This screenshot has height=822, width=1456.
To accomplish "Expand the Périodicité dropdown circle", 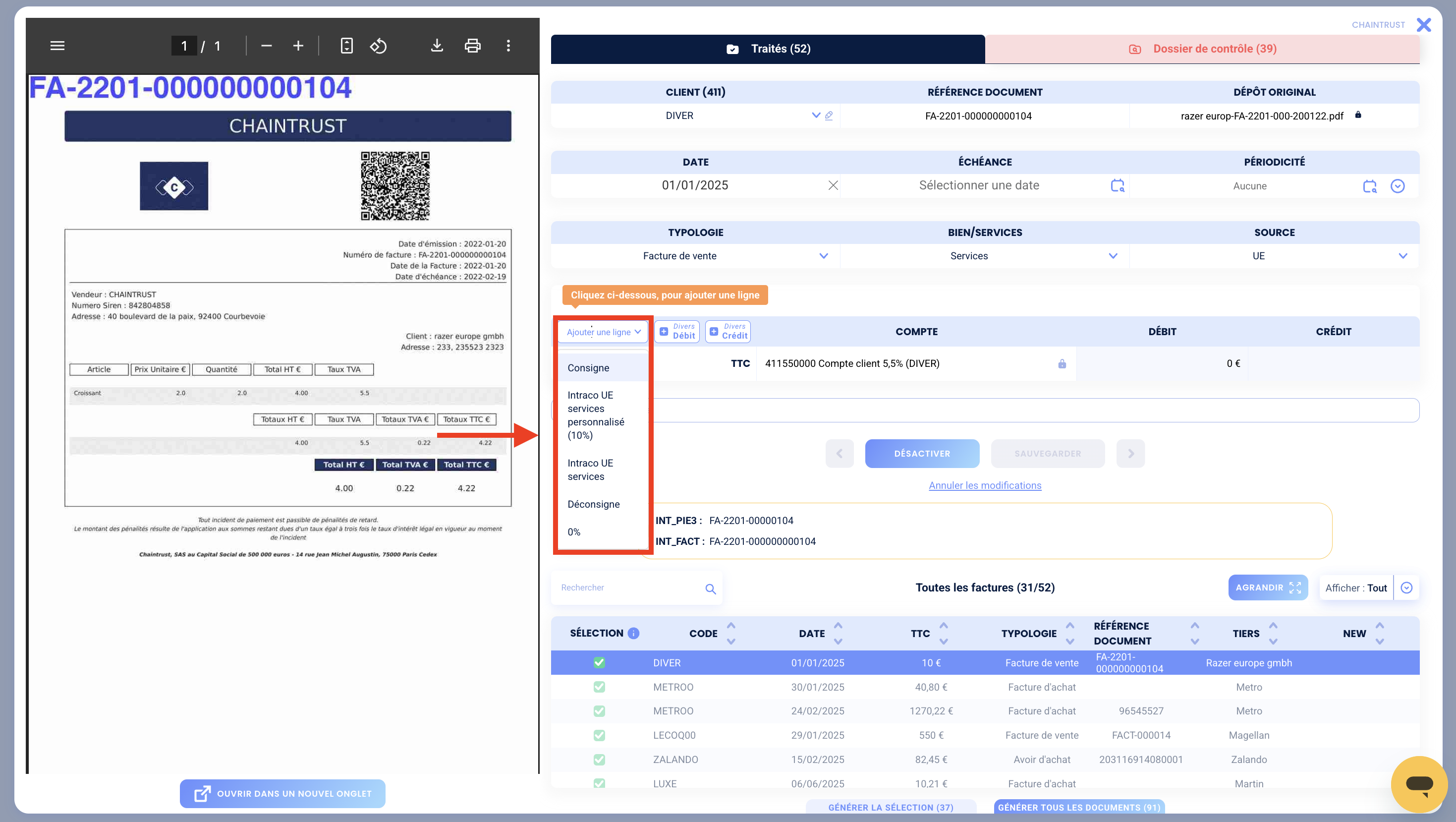I will click(1397, 186).
